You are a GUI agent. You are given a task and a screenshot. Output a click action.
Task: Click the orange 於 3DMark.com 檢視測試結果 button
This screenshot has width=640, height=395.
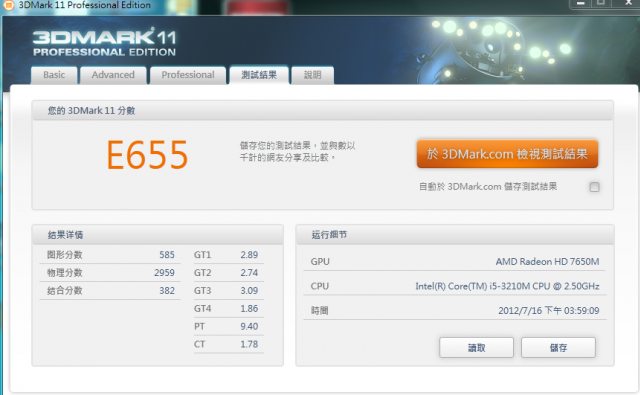(507, 154)
